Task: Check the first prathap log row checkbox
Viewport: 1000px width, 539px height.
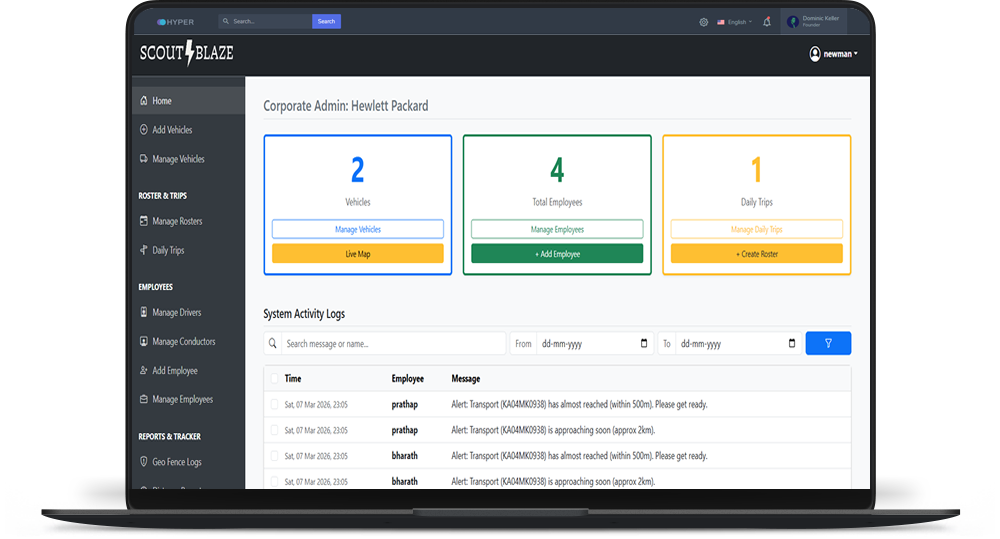Action: [275, 404]
